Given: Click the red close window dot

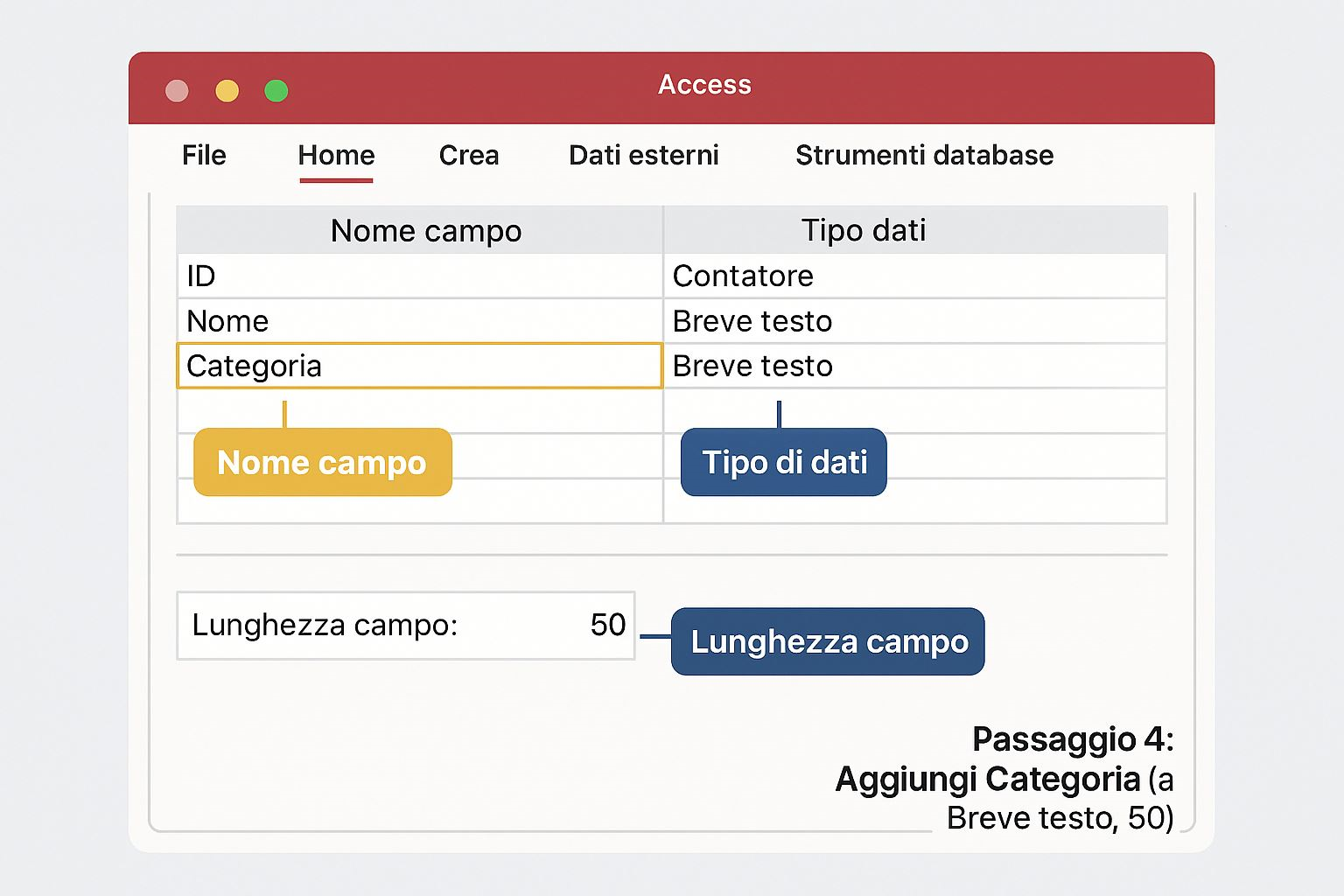Looking at the screenshot, I should click(x=178, y=91).
